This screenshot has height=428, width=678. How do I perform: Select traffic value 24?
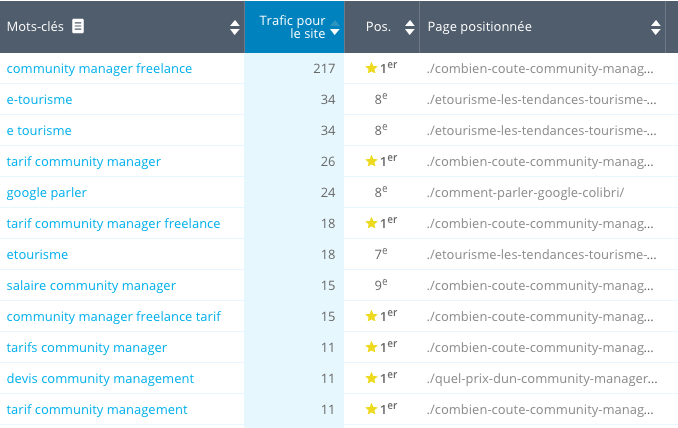click(x=328, y=192)
